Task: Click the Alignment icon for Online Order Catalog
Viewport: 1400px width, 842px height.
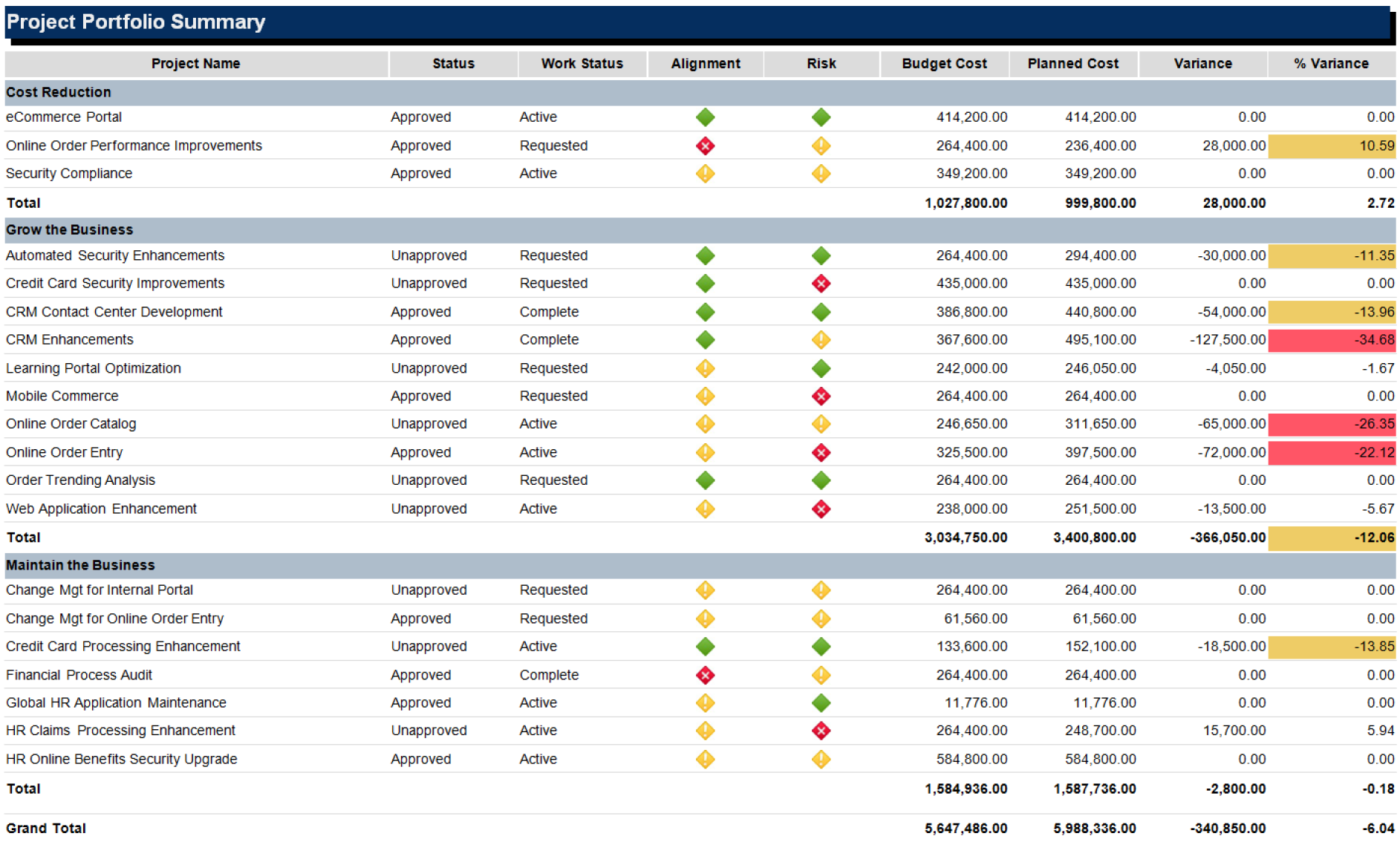Action: (x=705, y=424)
